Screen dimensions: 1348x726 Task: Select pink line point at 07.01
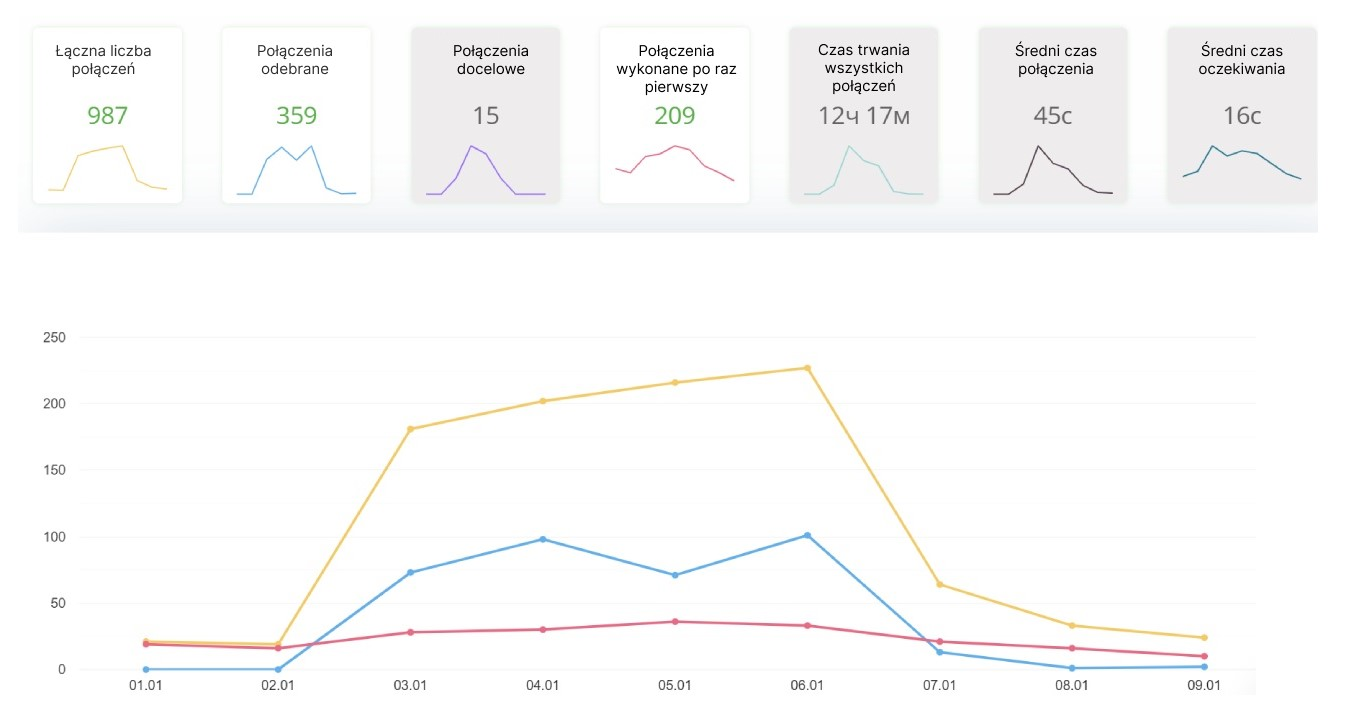940,641
